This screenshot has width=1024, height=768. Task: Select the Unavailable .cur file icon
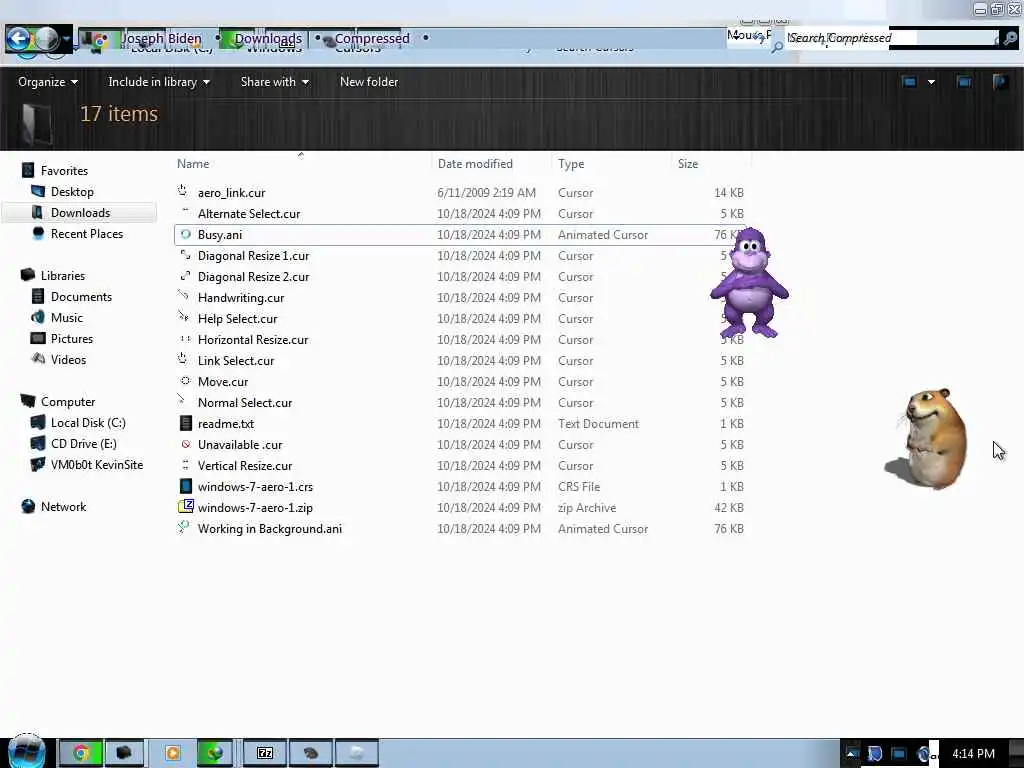pyautogui.click(x=185, y=444)
